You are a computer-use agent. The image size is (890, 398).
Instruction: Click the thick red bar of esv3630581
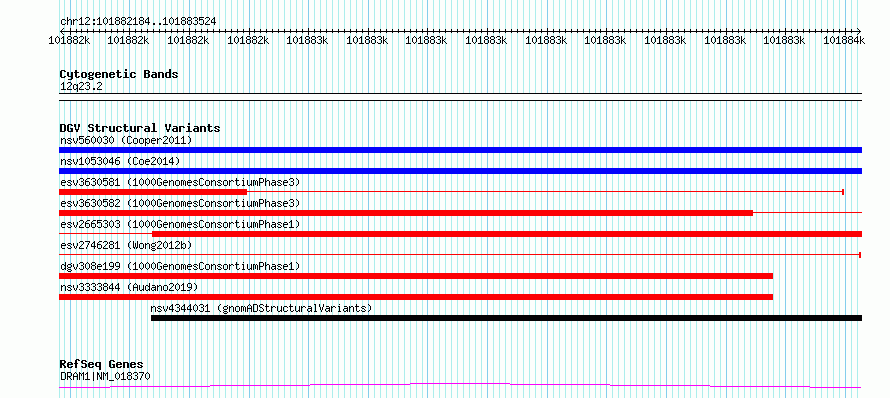[153, 192]
